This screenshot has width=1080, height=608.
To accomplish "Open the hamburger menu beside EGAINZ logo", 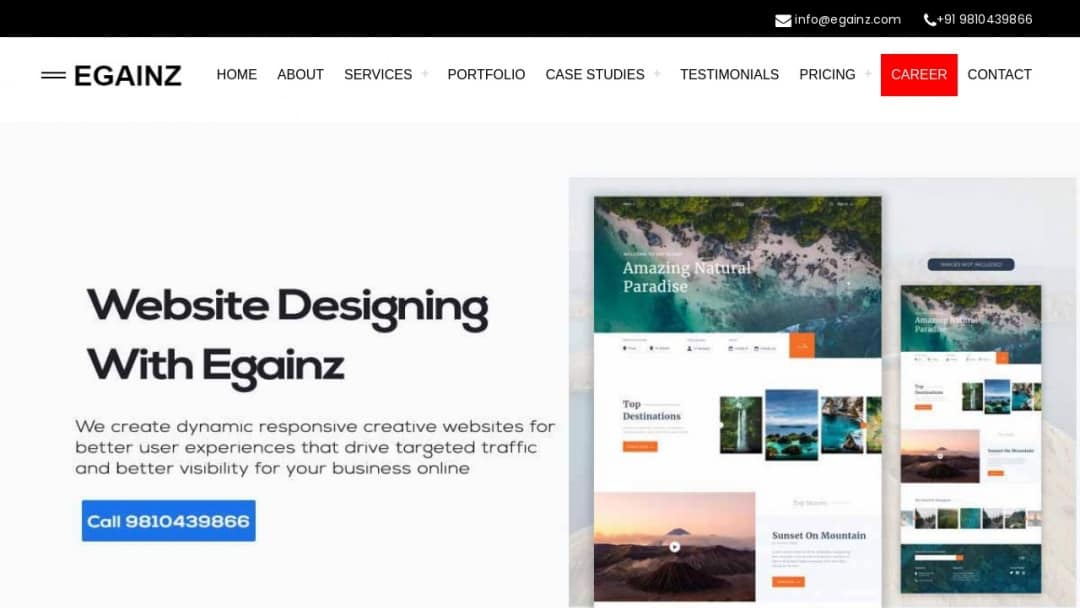I will pyautogui.click(x=53, y=75).
